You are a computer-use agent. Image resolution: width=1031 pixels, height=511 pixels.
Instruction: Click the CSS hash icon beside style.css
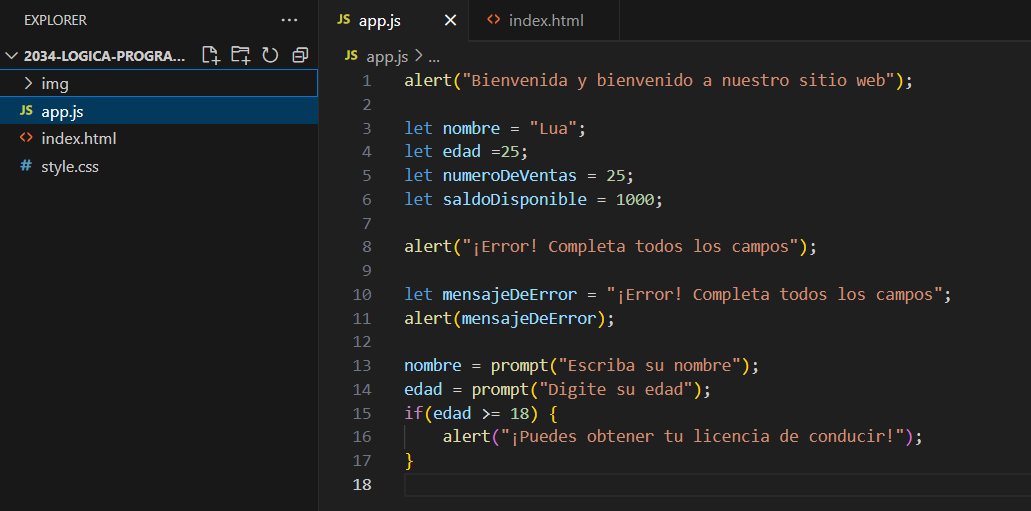(x=26, y=166)
